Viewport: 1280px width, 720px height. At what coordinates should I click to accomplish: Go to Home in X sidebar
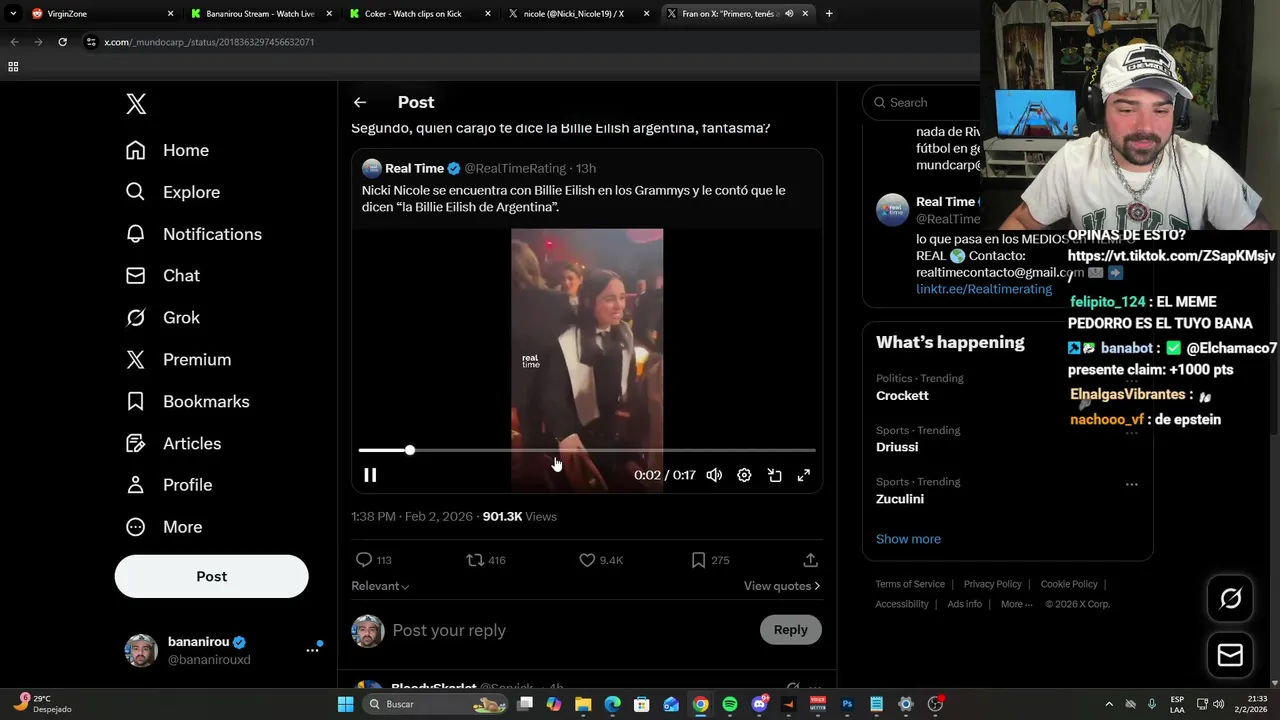167,150
